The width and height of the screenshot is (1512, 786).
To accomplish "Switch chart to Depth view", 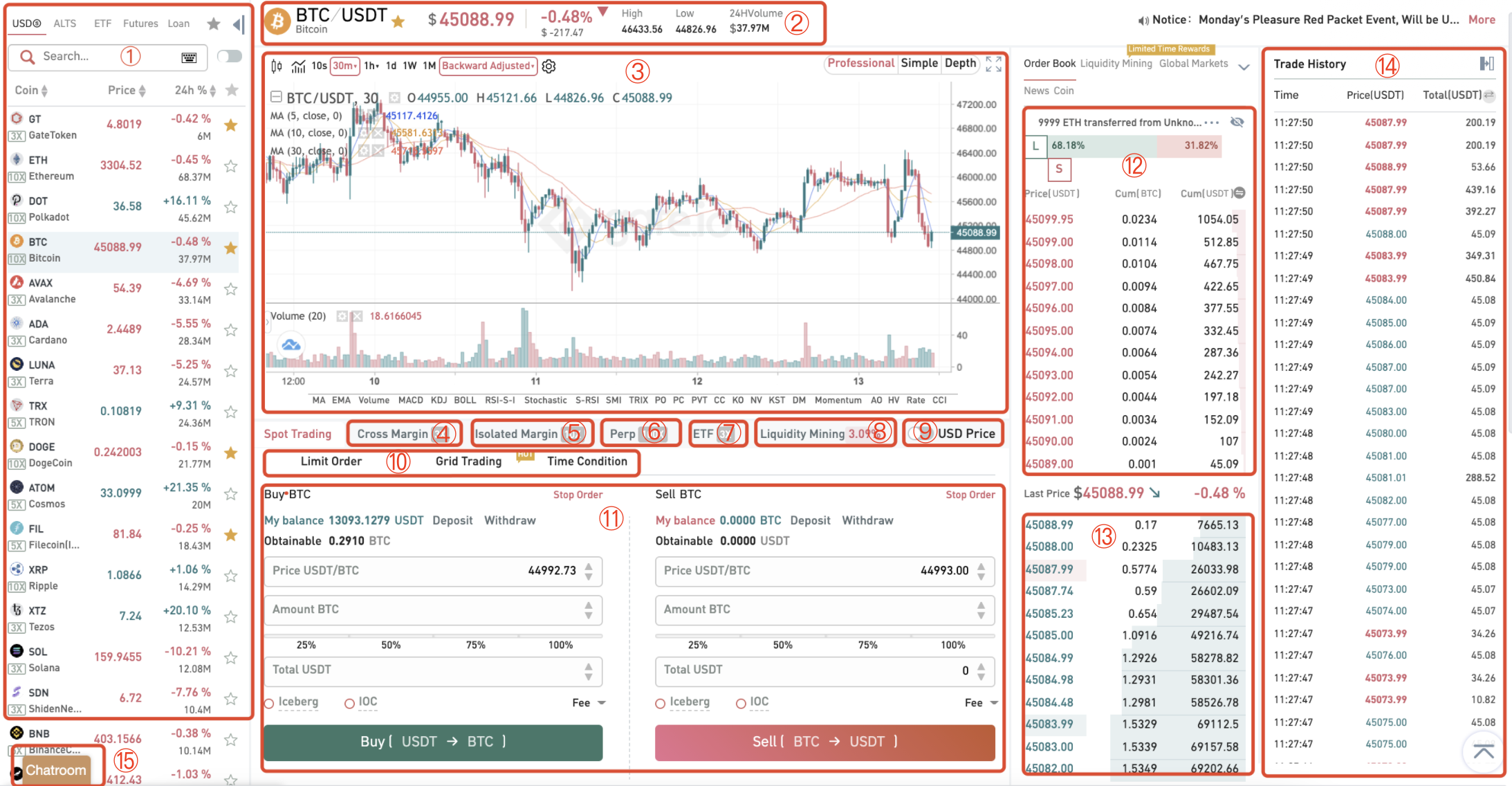I will 960,63.
